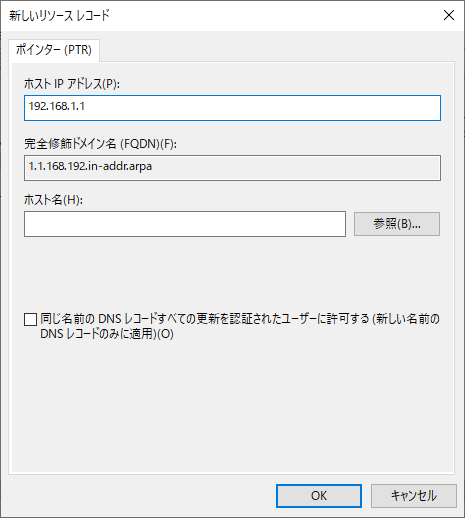
Task: Click the ホスト名(H): label
Action: point(53,200)
